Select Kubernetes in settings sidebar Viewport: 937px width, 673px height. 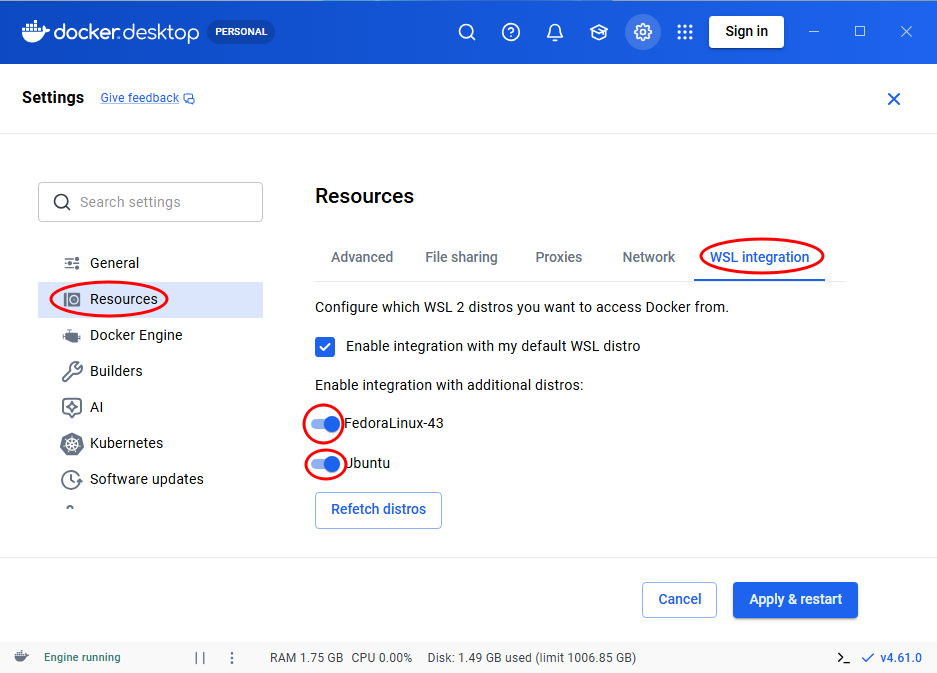click(x=126, y=443)
